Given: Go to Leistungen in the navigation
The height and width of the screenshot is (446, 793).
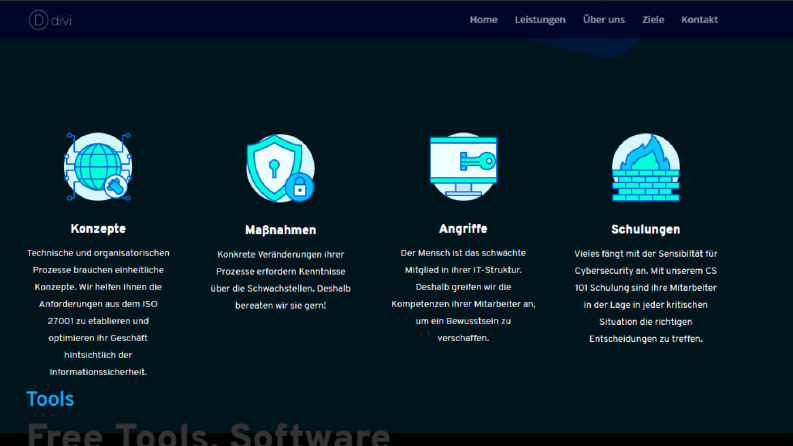Looking at the screenshot, I should click(540, 20).
